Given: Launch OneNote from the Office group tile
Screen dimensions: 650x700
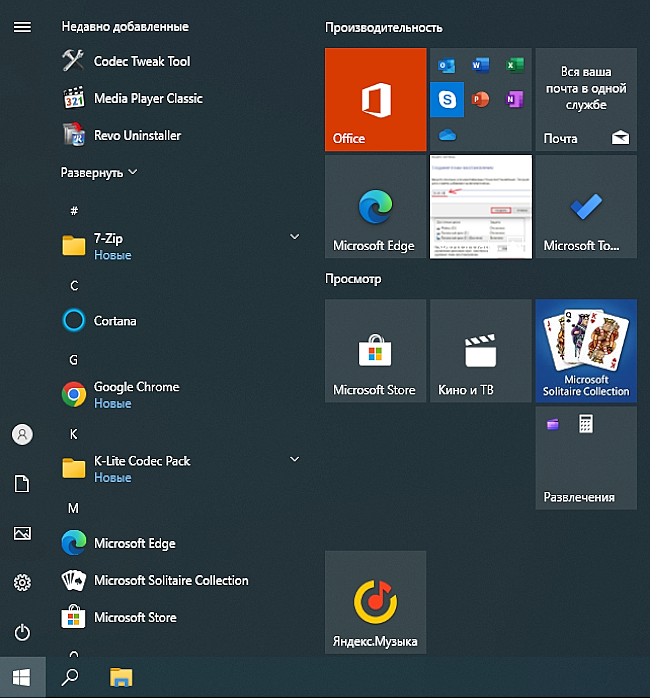Looking at the screenshot, I should click(514, 99).
